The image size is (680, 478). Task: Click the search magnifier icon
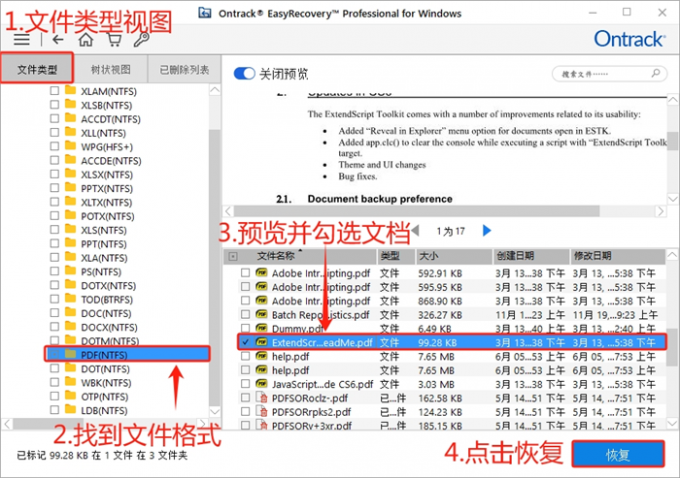pos(656,73)
